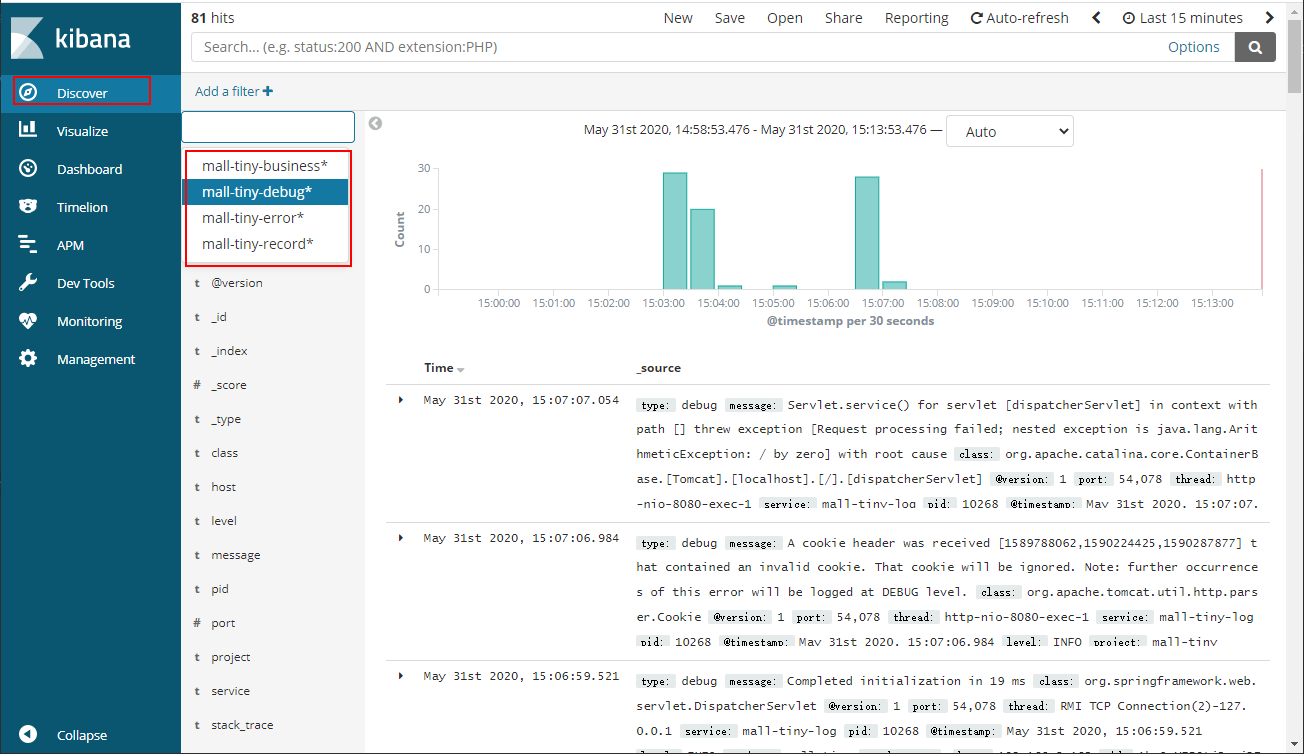Click New in the top menu
1304x754 pixels.
[x=678, y=18]
